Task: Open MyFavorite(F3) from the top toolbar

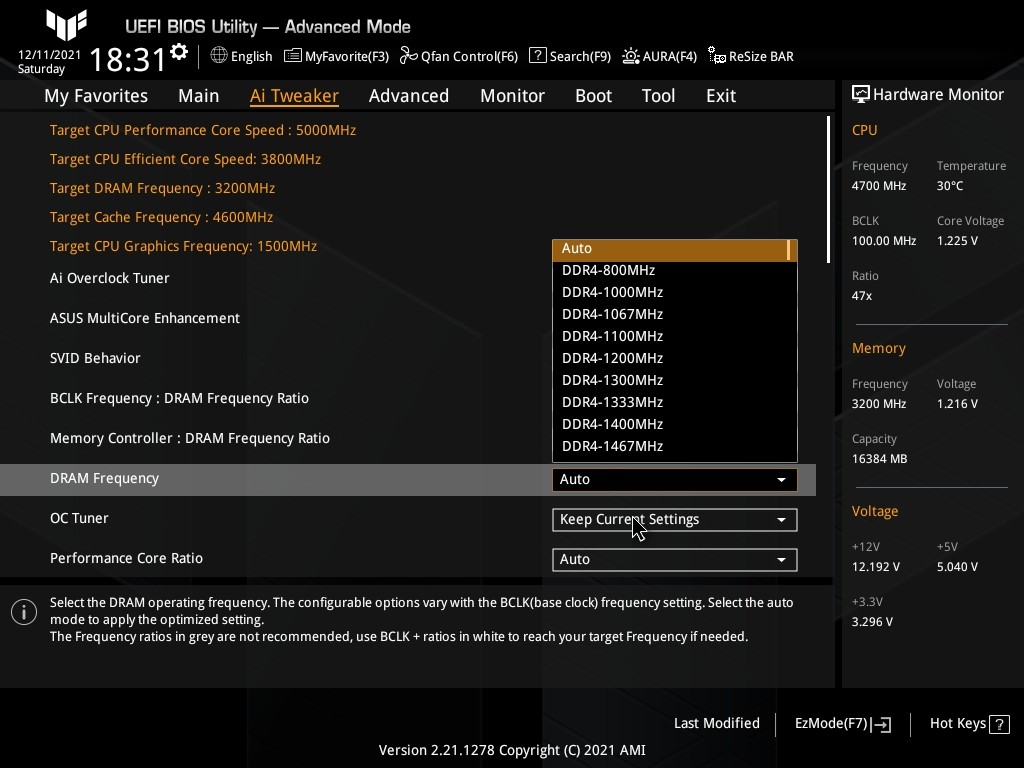Action: (x=336, y=56)
